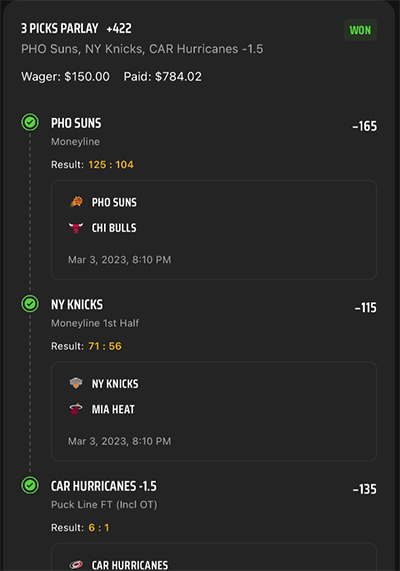
Task: Click the 125 : 104 result score
Action: coord(111,165)
